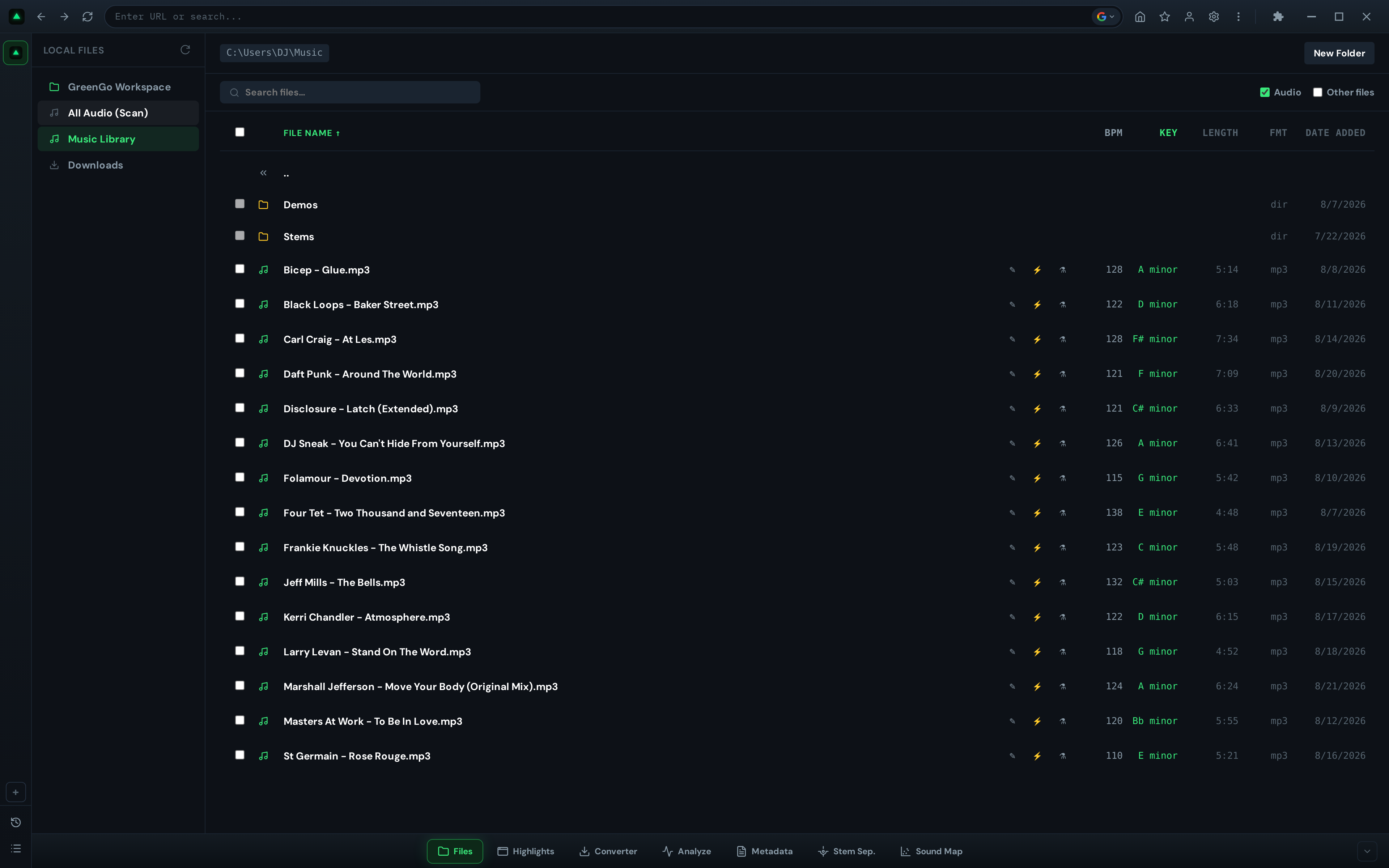Image resolution: width=1389 pixels, height=868 pixels.
Task: Open the Highlights tab
Action: point(526,851)
